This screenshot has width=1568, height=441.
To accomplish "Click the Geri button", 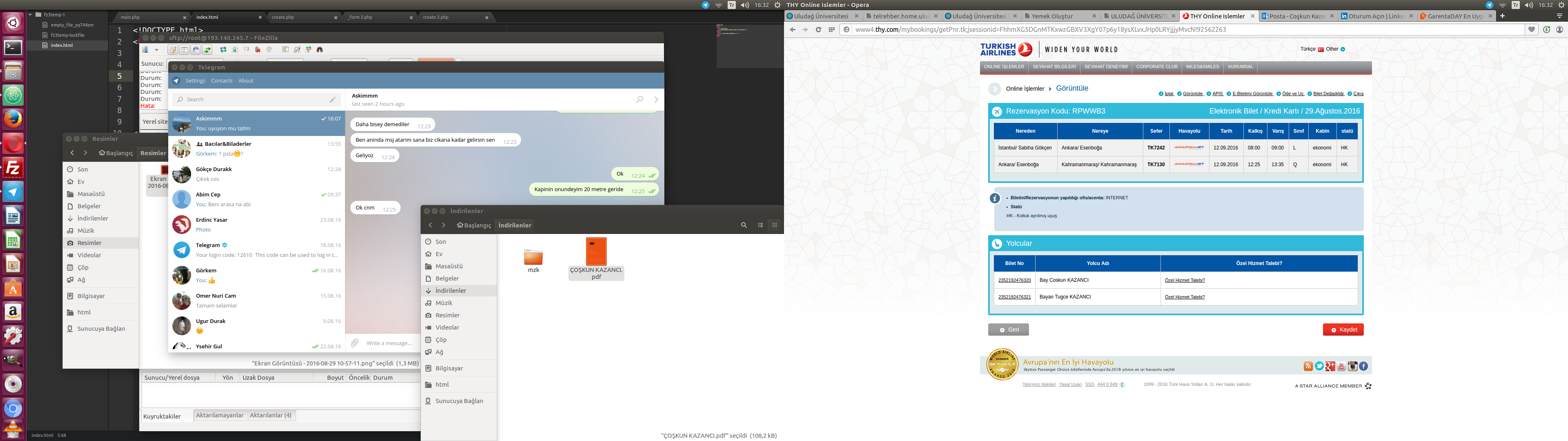I will tap(1008, 330).
